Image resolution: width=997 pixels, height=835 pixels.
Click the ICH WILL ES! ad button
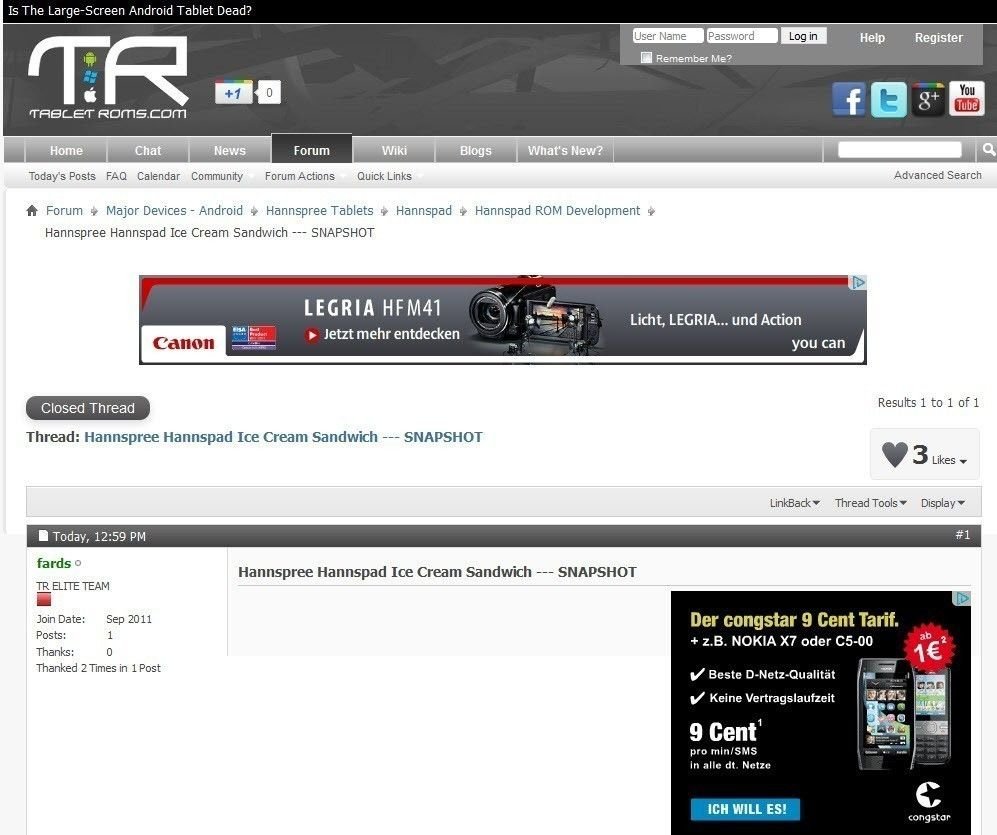[x=745, y=809]
